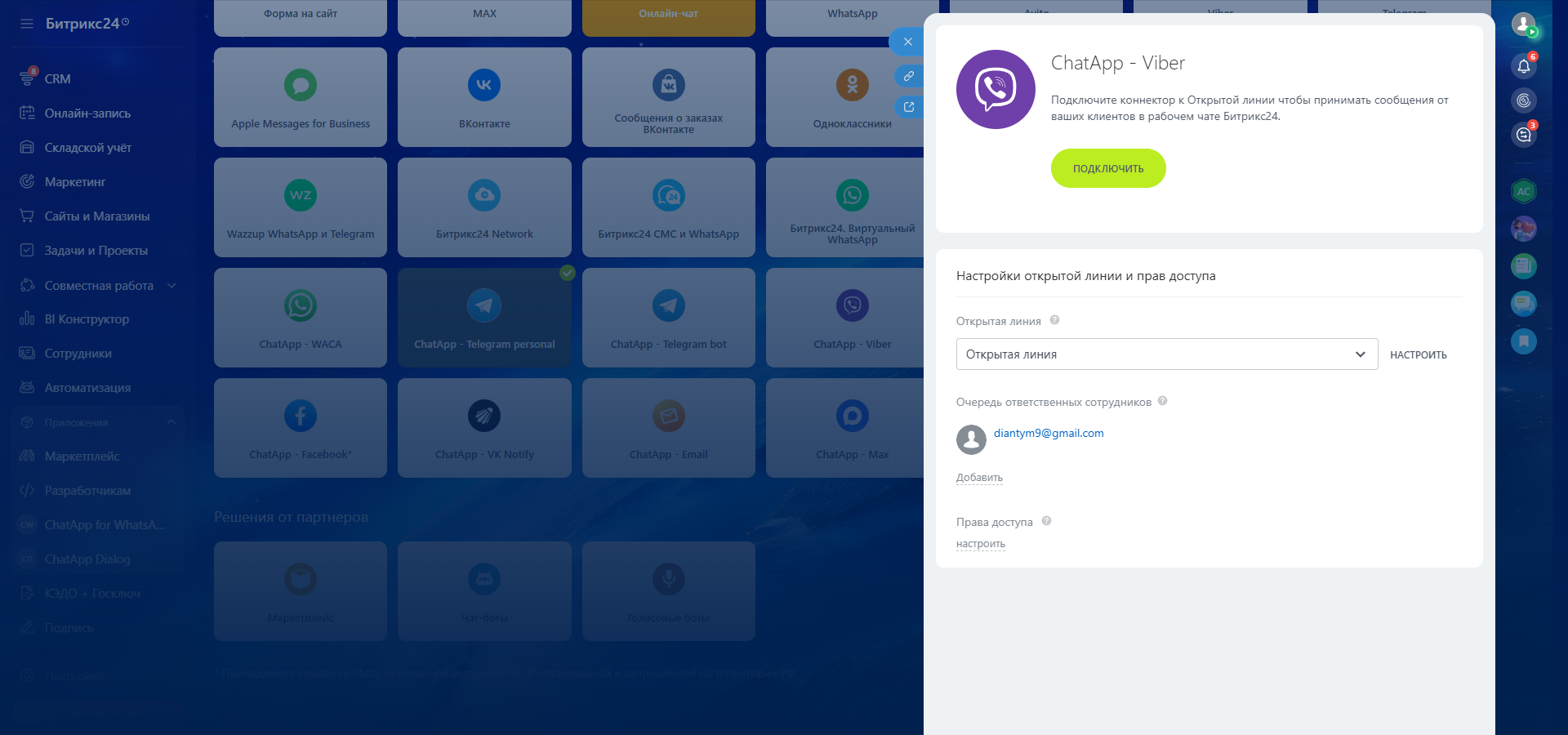Open panel in new window icon
The image size is (1568, 735).
pyautogui.click(x=908, y=107)
